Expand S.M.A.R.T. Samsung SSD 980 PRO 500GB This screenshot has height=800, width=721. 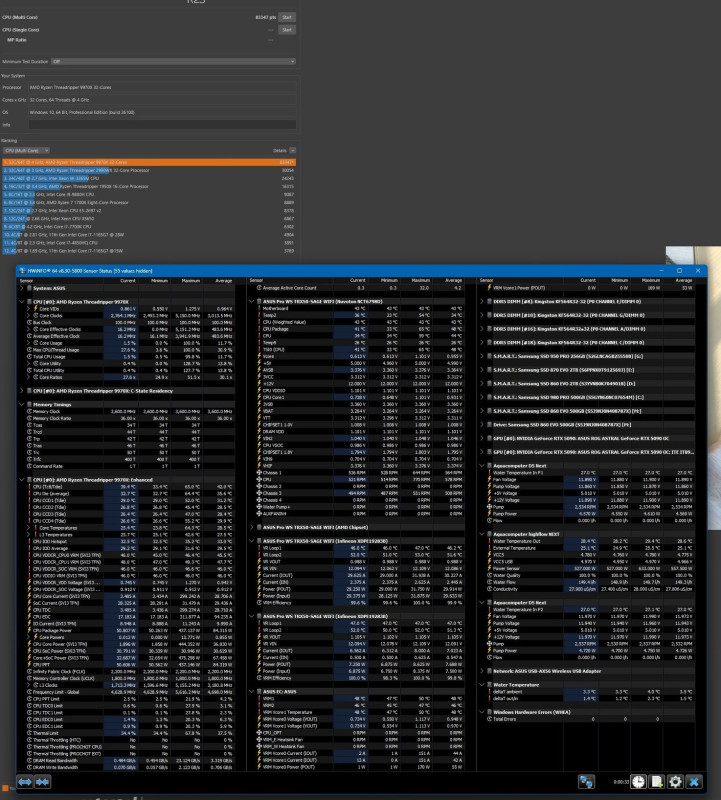tap(482, 397)
